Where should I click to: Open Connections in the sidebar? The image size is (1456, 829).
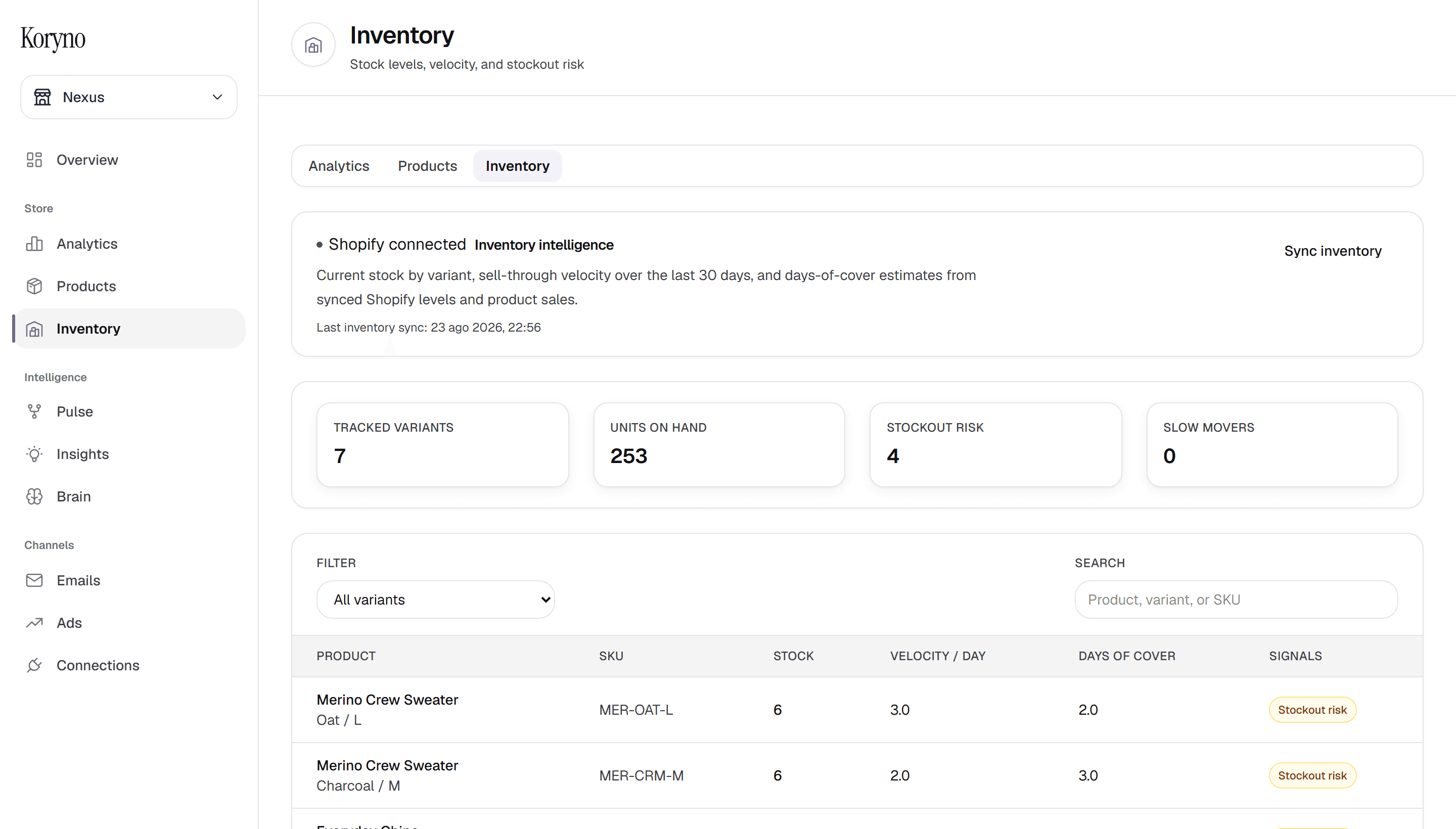[x=129, y=666]
